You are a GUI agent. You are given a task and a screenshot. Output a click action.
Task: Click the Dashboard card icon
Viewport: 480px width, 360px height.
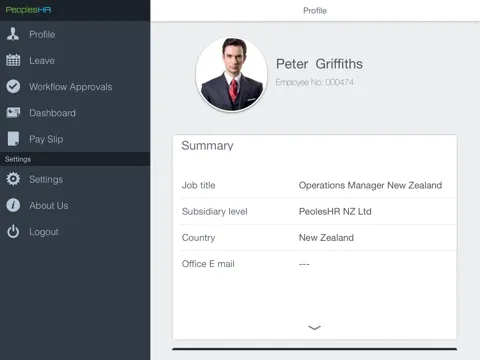[x=13, y=113]
